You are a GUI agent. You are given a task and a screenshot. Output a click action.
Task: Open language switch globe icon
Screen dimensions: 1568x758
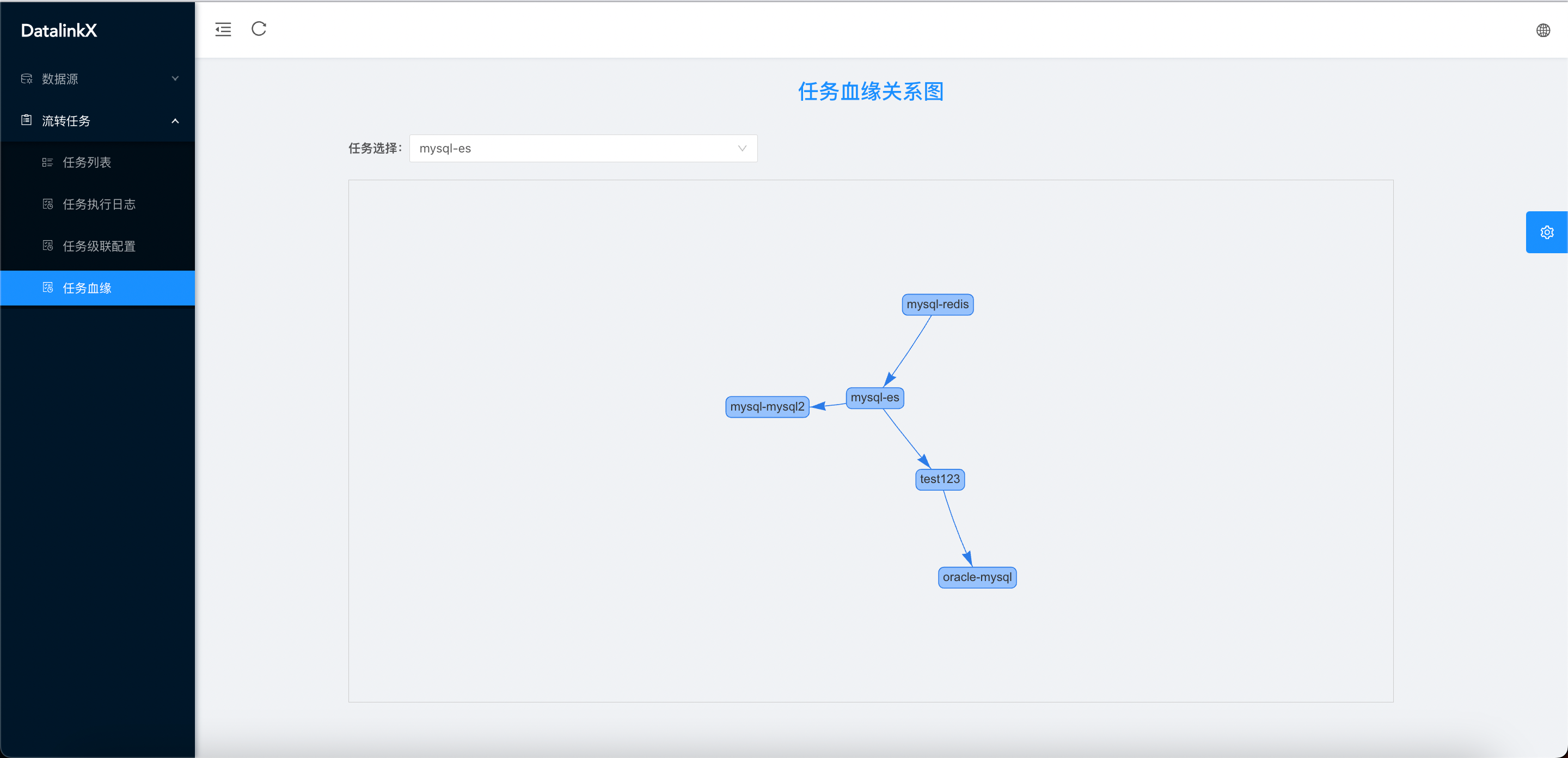click(1542, 30)
